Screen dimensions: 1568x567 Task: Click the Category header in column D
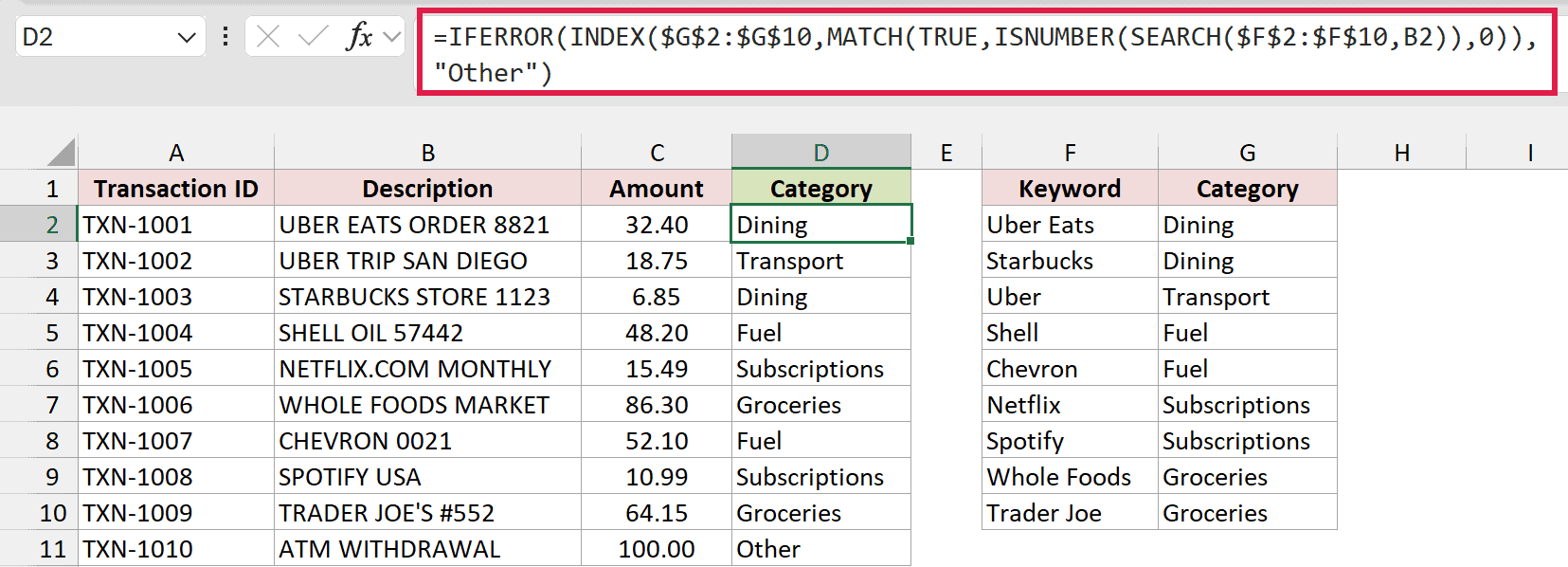821,189
